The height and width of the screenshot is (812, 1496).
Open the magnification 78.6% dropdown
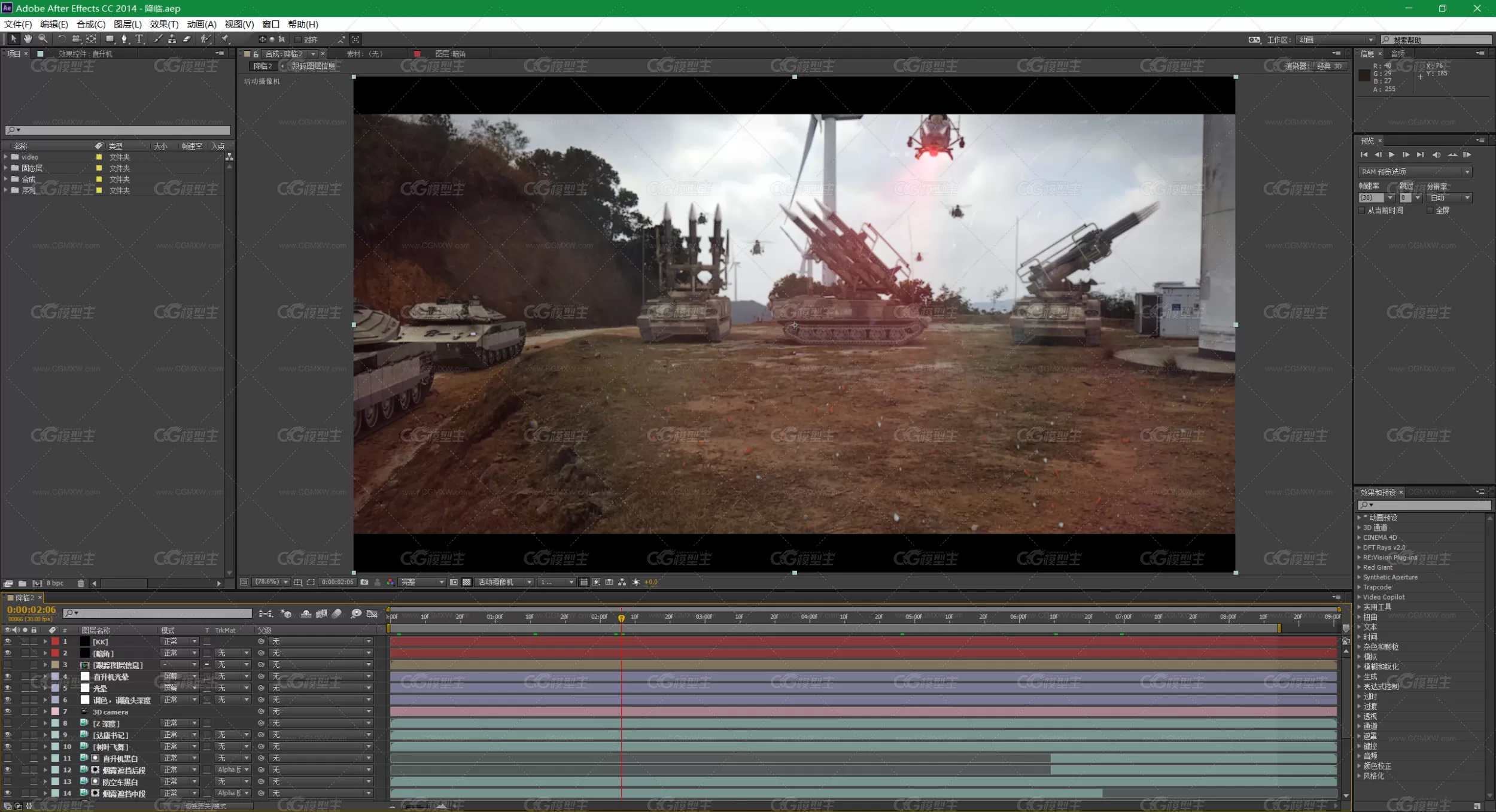point(272,582)
